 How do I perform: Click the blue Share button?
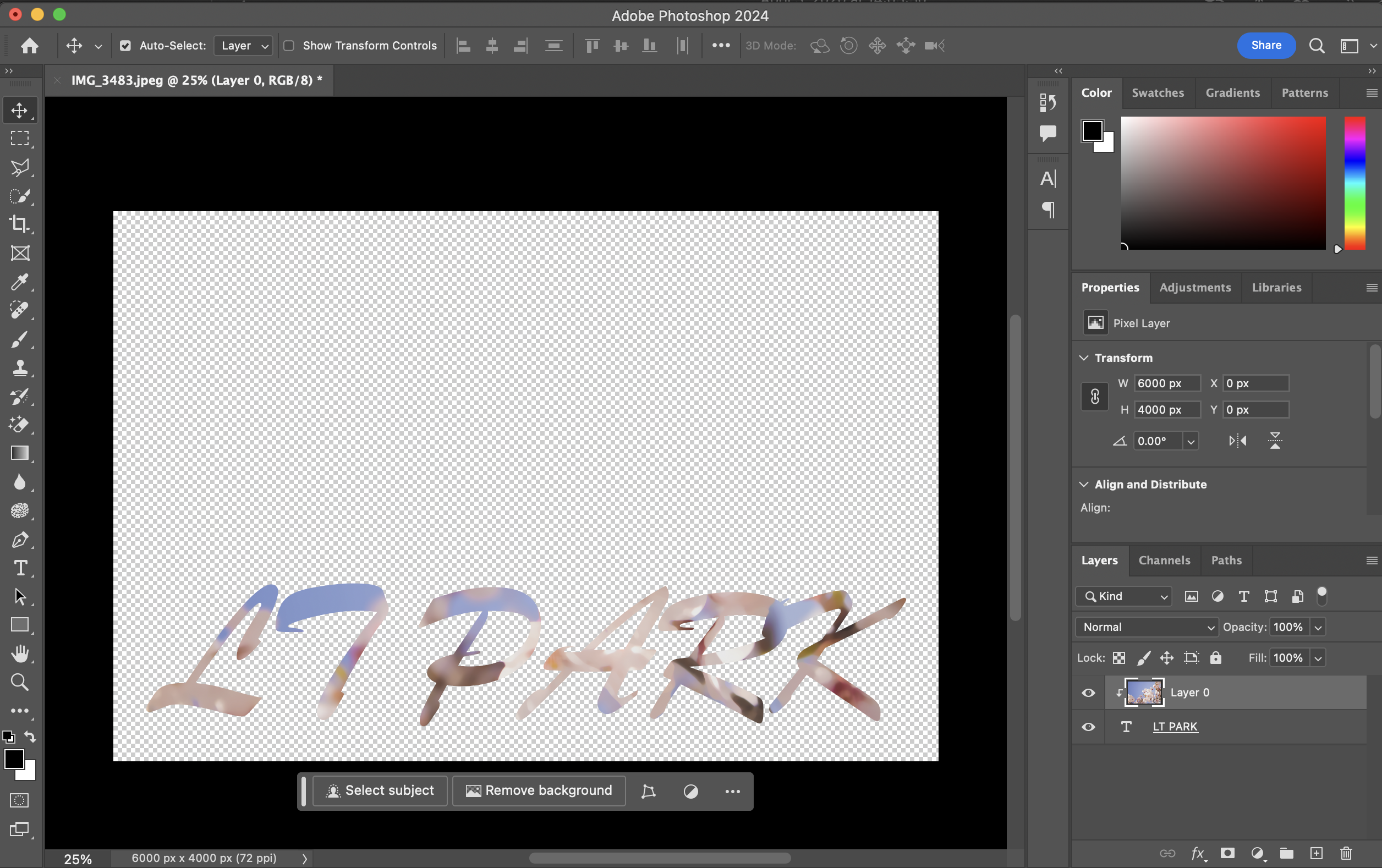tap(1265, 46)
